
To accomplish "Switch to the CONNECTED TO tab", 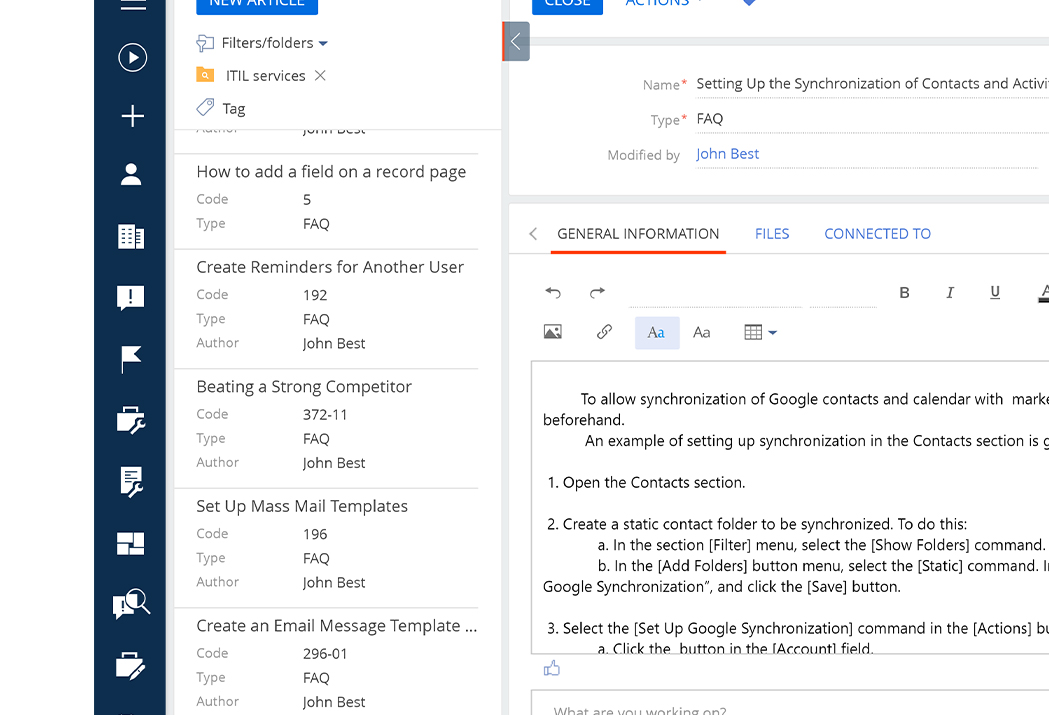I will click(x=877, y=234).
